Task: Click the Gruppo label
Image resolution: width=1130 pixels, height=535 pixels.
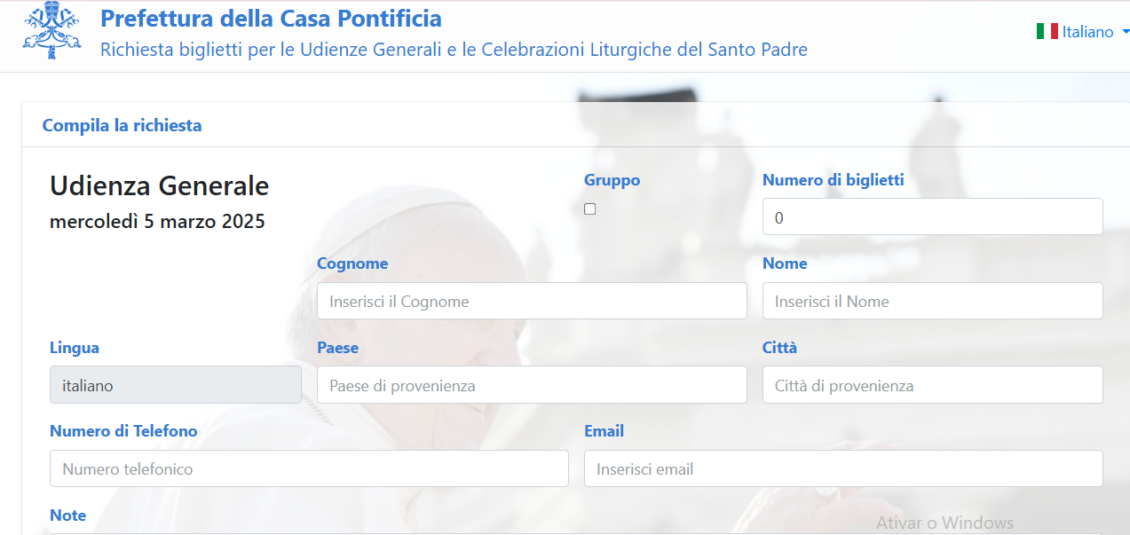Action: point(612,180)
